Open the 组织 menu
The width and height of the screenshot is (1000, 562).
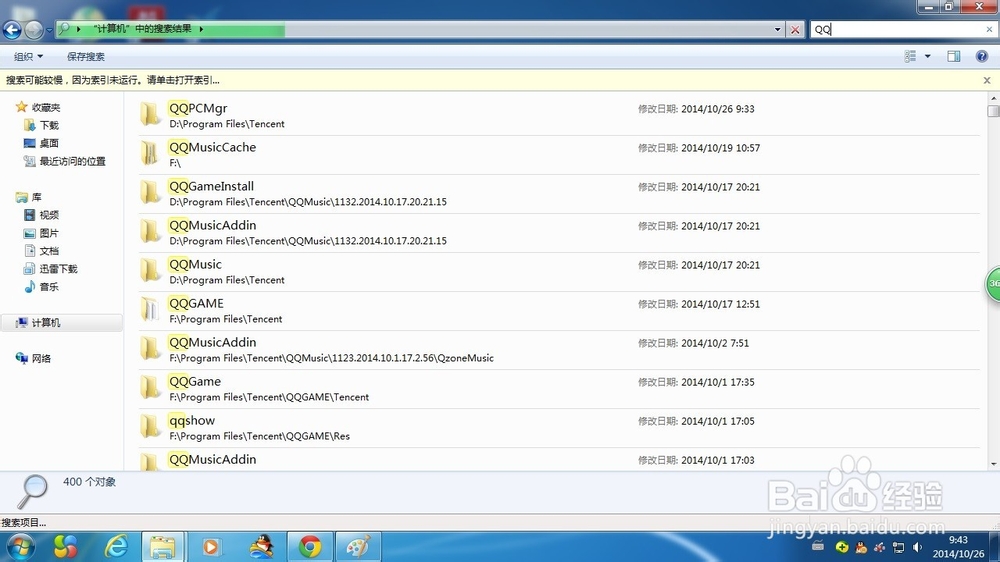click(28, 56)
